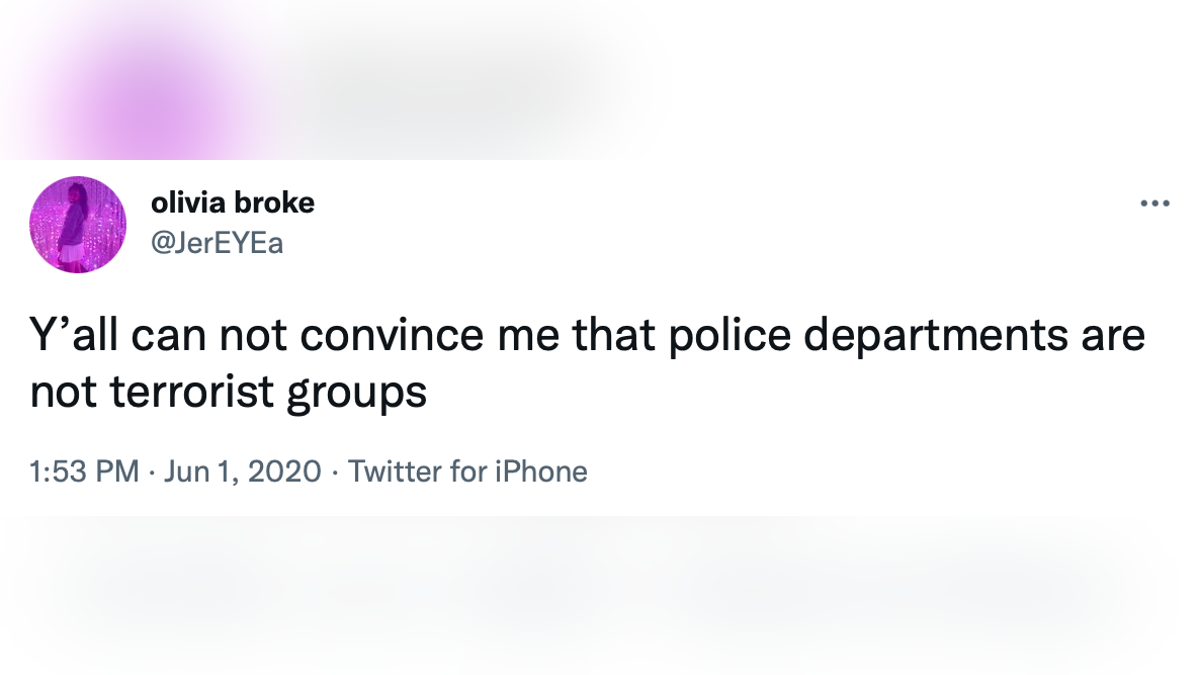Image resolution: width=1200 pixels, height=675 pixels.
Task: Click the year 2020 in the tweet date
Action: [283, 471]
